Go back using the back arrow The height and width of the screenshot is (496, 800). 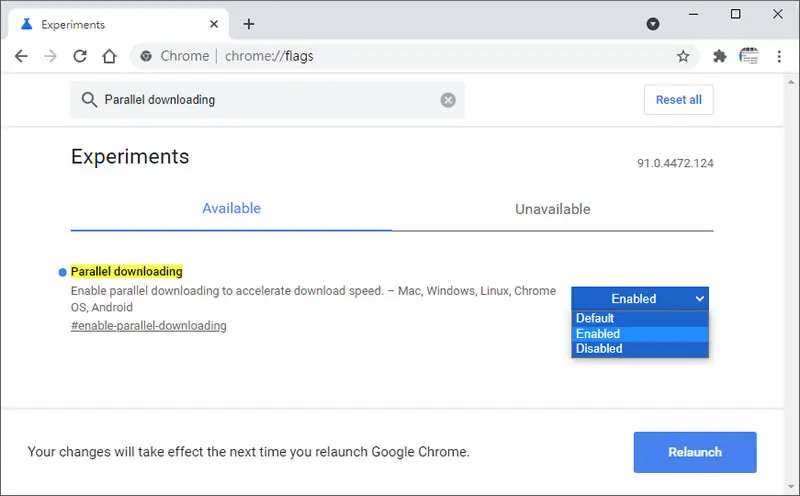21,56
